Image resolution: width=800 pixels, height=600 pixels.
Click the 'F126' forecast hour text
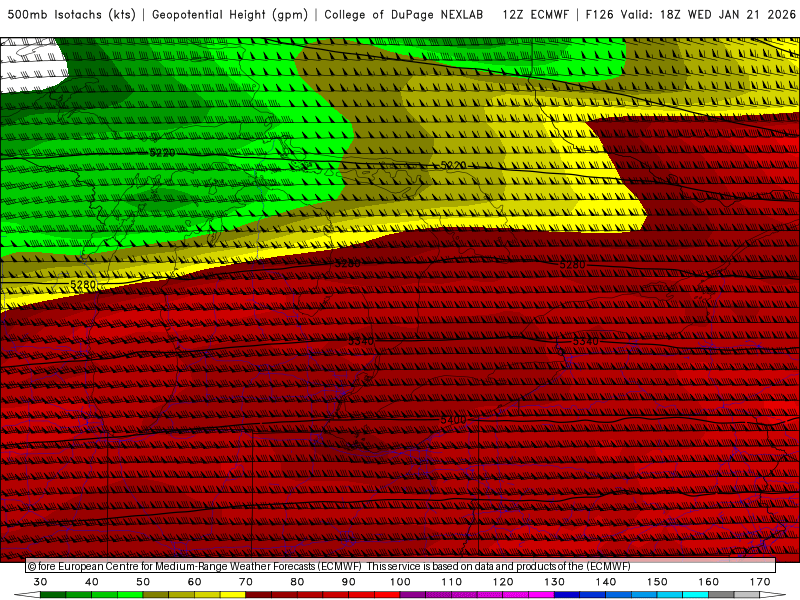[599, 15]
